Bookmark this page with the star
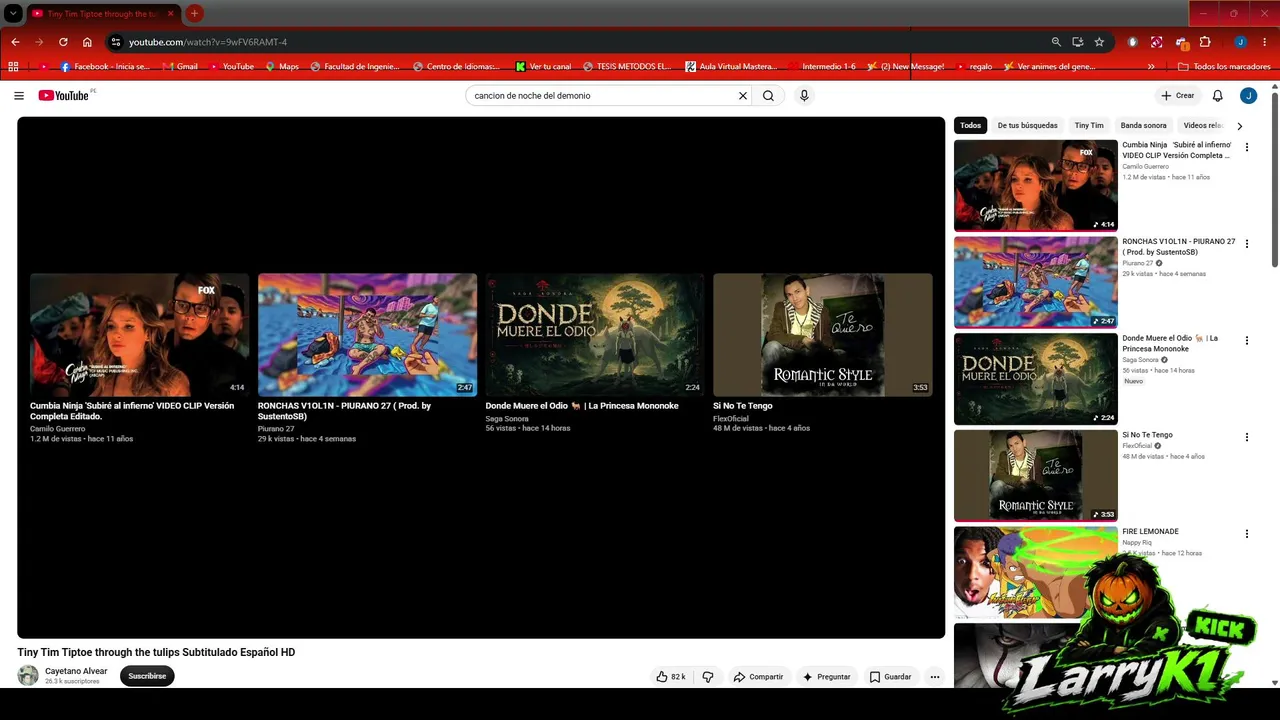Screen dimensions: 1280x720 click(x=1099, y=42)
